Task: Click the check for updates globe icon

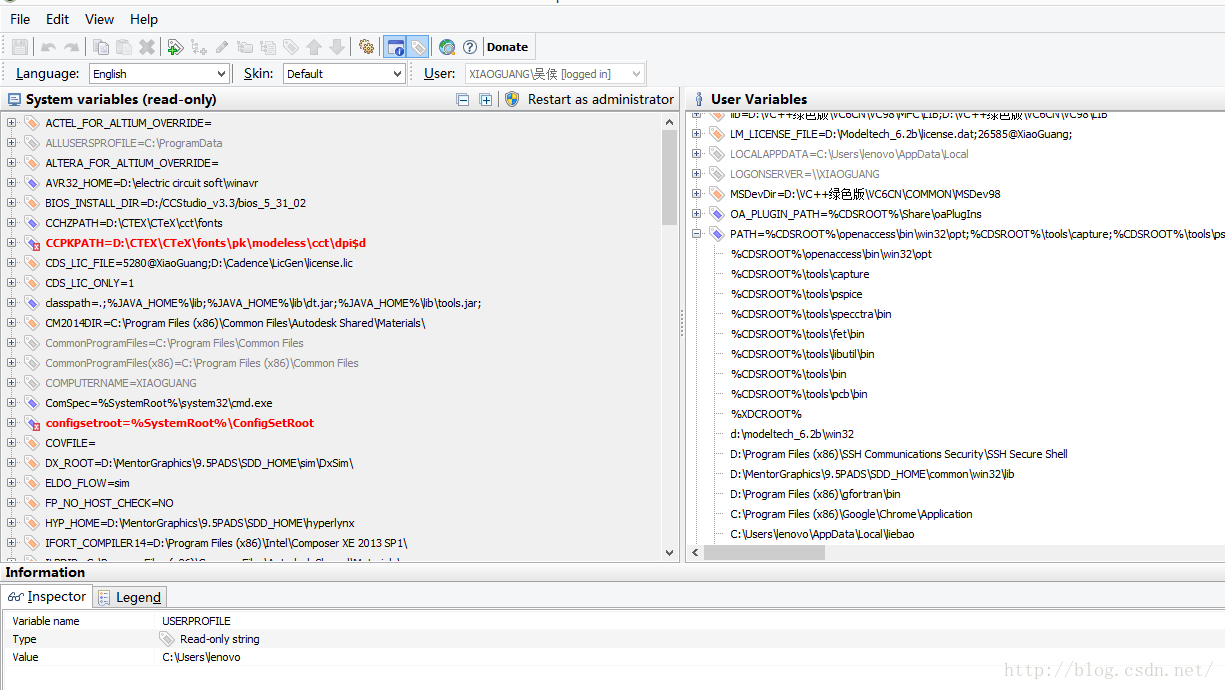Action: (447, 47)
